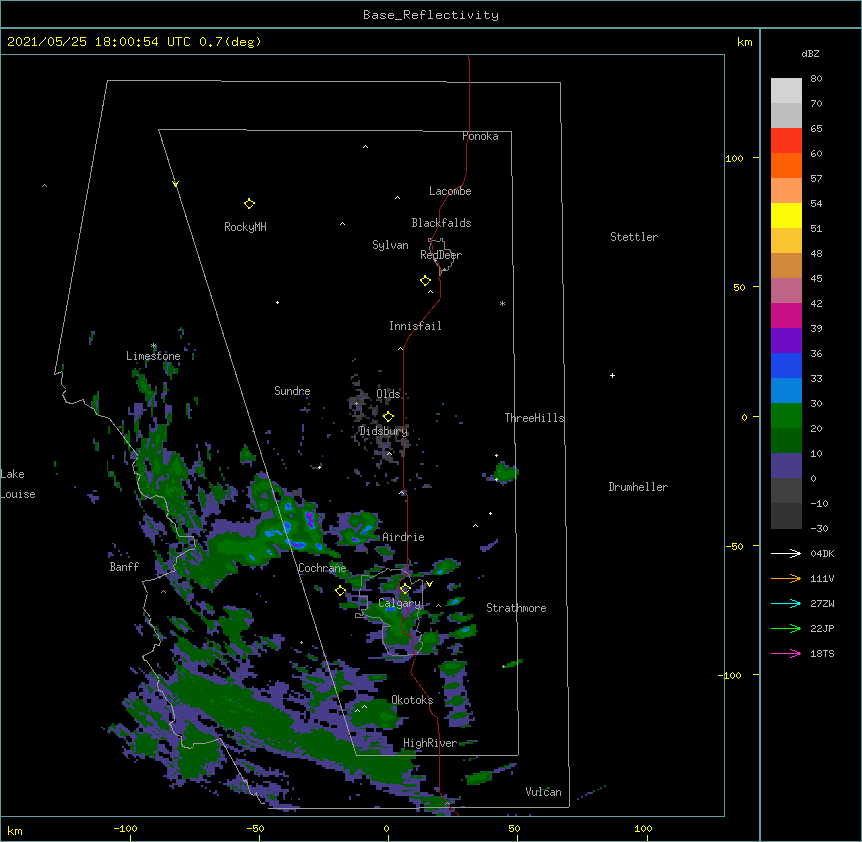Click the caret marker above Ponoka latitude
Viewport: 862px width, 842px height.
[x=366, y=147]
